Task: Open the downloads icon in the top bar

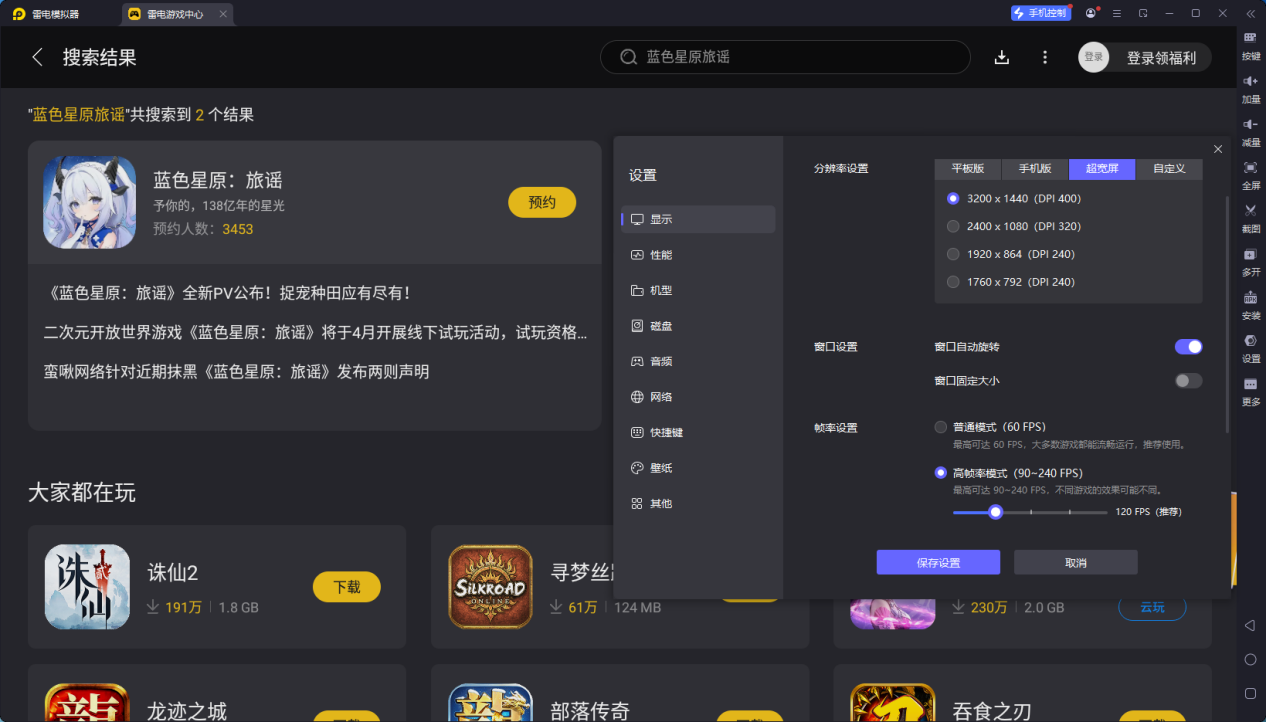Action: [x=1002, y=57]
